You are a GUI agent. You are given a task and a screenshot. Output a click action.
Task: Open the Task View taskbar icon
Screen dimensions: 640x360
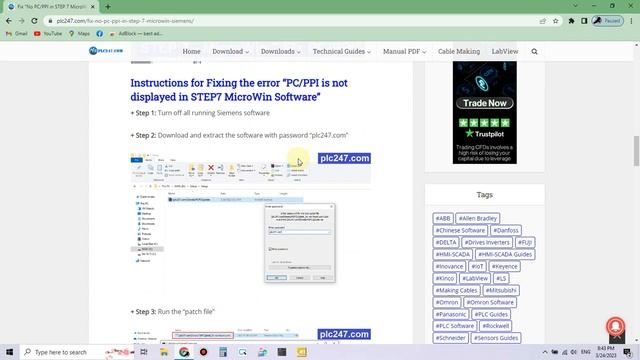tap(144, 352)
